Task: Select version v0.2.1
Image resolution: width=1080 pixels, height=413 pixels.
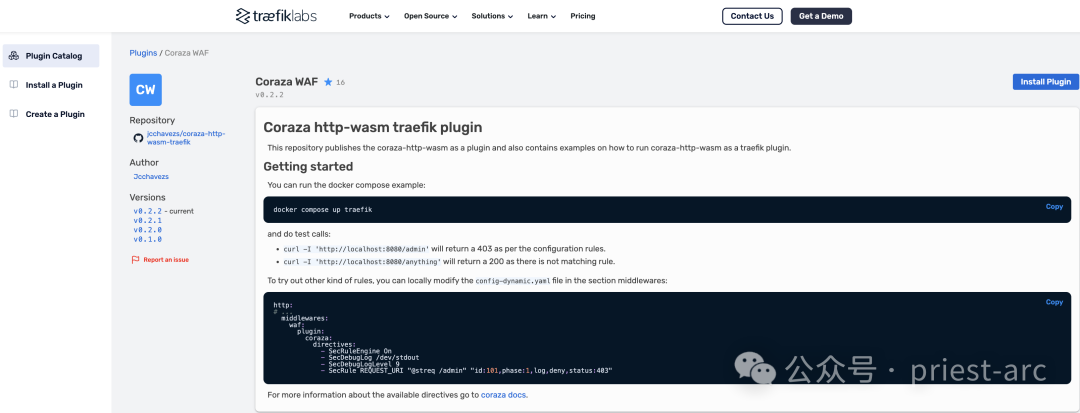Action: coord(147,220)
